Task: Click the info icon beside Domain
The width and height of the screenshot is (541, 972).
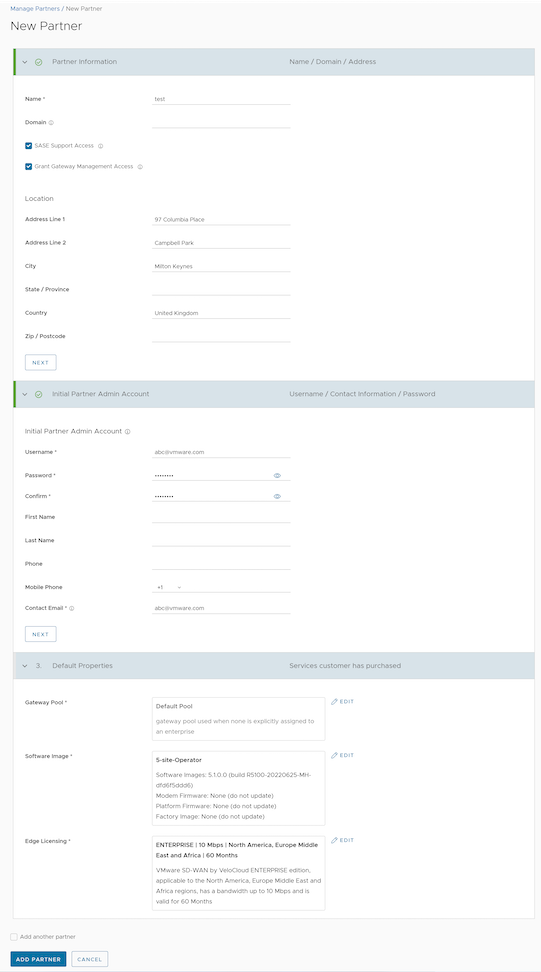Action: (51, 123)
